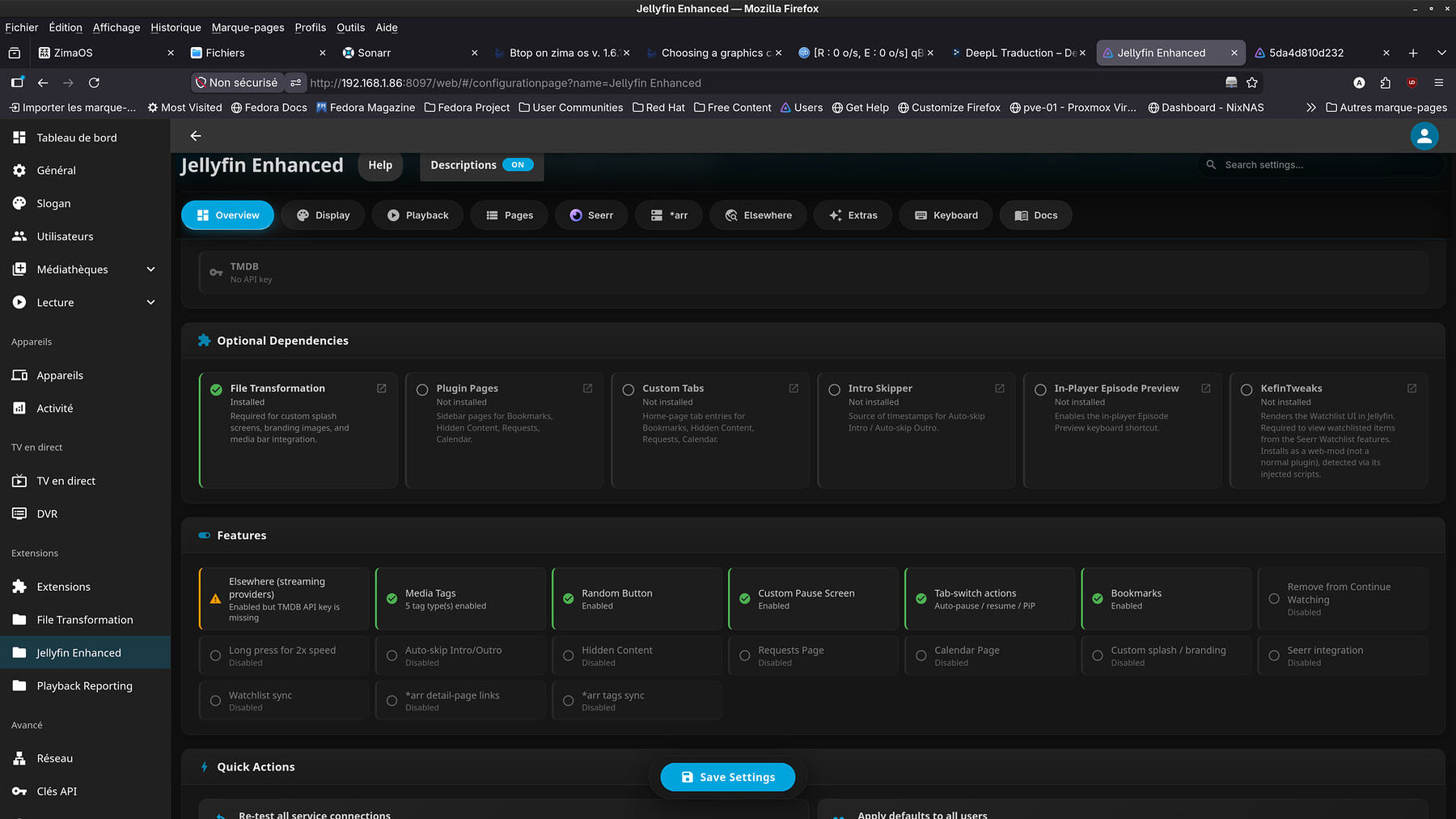
Task: Open the Firefox extensions puzzle icon
Action: (1386, 83)
